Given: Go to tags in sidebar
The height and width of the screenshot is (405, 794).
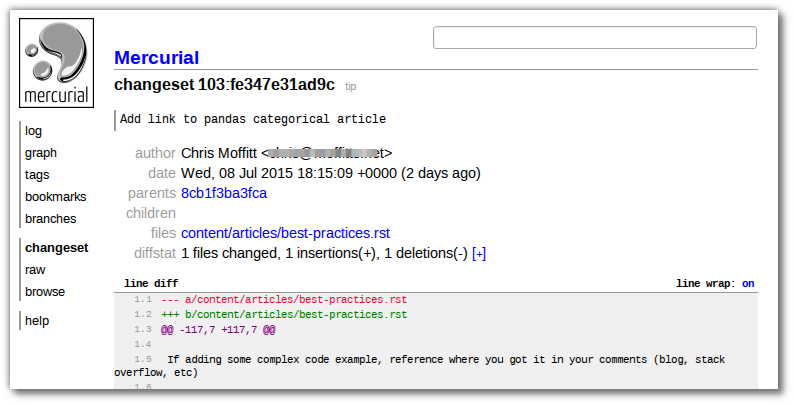Looking at the screenshot, I should tap(37, 175).
